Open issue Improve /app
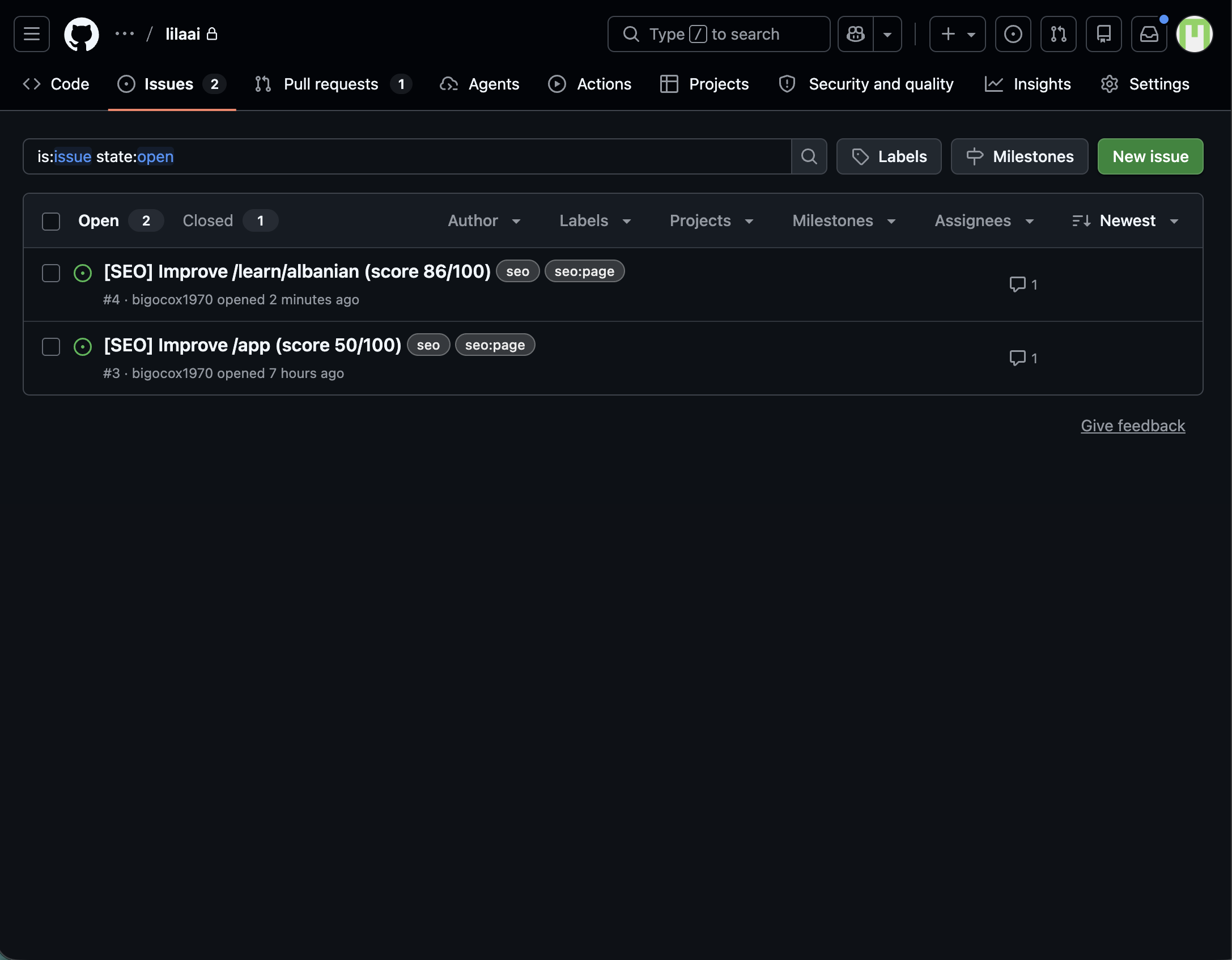Screen dimensions: 1232x960 pyautogui.click(x=253, y=345)
